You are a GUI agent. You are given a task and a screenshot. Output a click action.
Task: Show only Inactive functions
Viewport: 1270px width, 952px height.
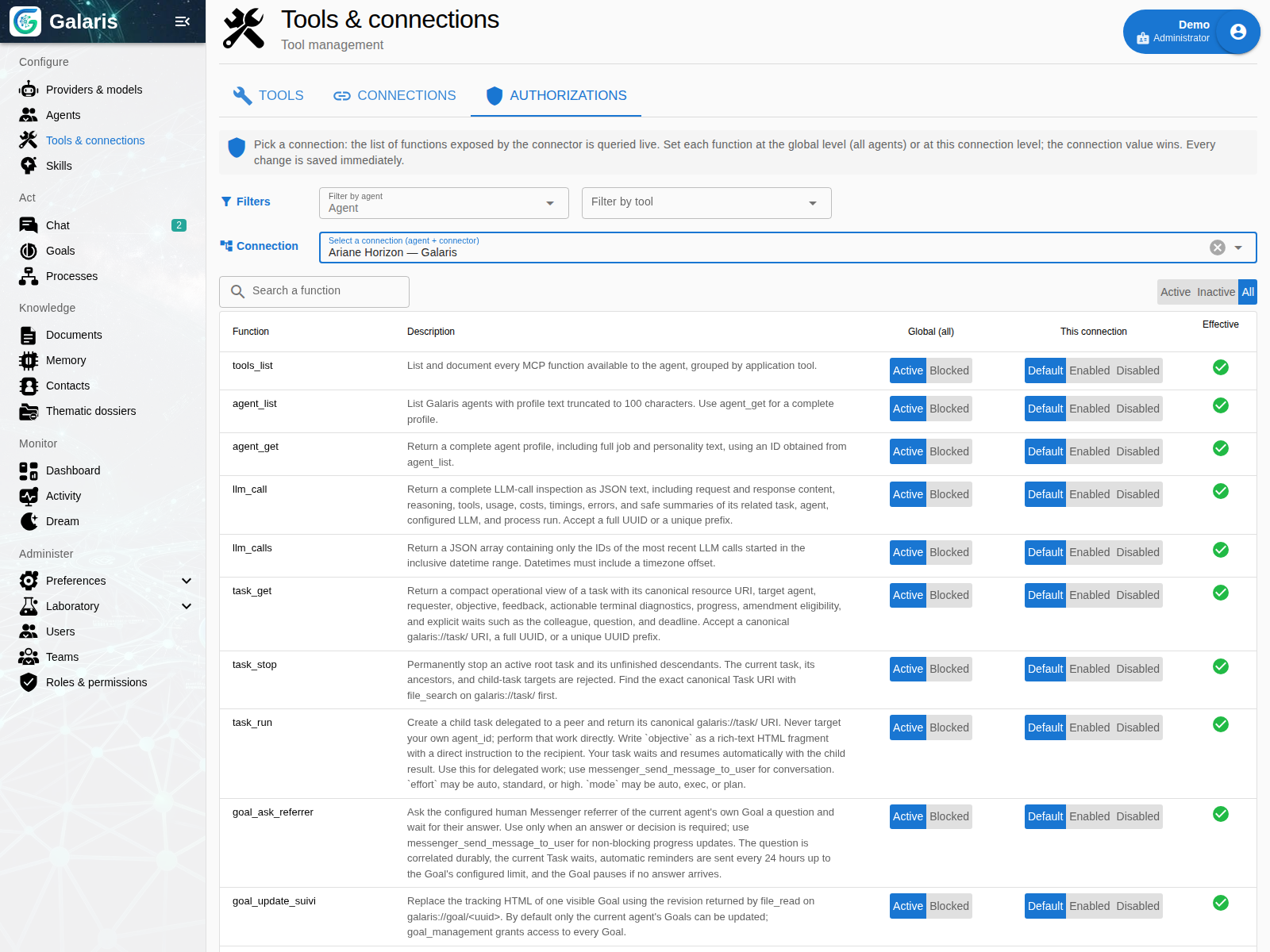[1216, 292]
